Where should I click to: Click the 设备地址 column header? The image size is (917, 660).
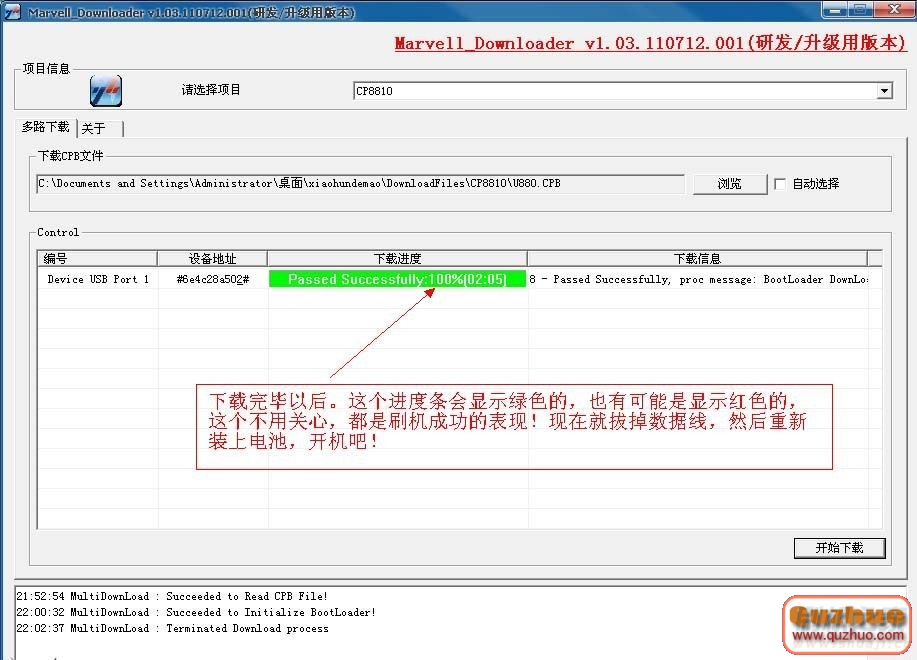click(x=212, y=258)
